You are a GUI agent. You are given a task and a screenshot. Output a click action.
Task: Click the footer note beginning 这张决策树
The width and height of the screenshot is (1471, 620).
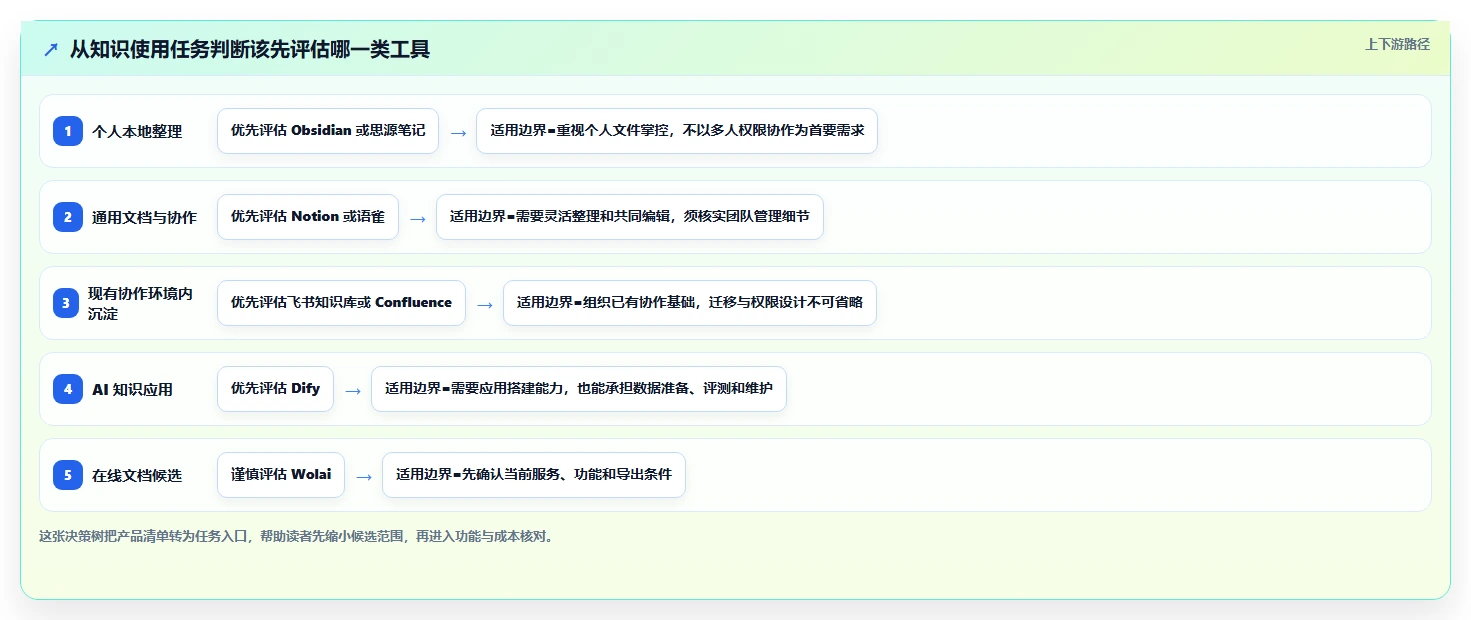[296, 536]
